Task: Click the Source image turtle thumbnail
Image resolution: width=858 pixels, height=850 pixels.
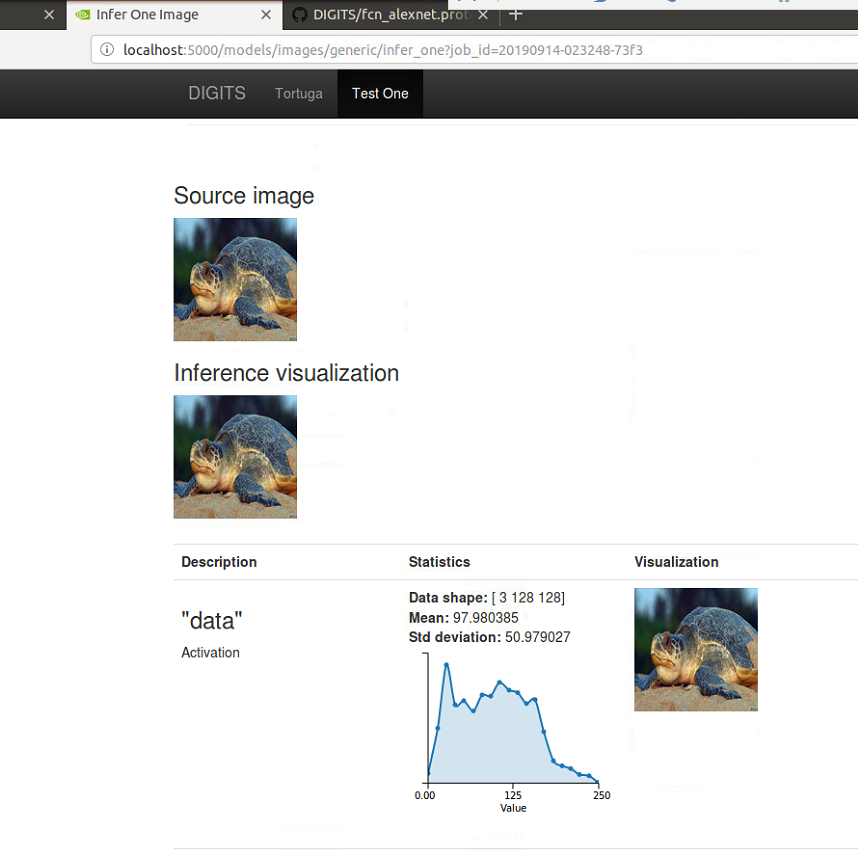Action: [x=234, y=279]
